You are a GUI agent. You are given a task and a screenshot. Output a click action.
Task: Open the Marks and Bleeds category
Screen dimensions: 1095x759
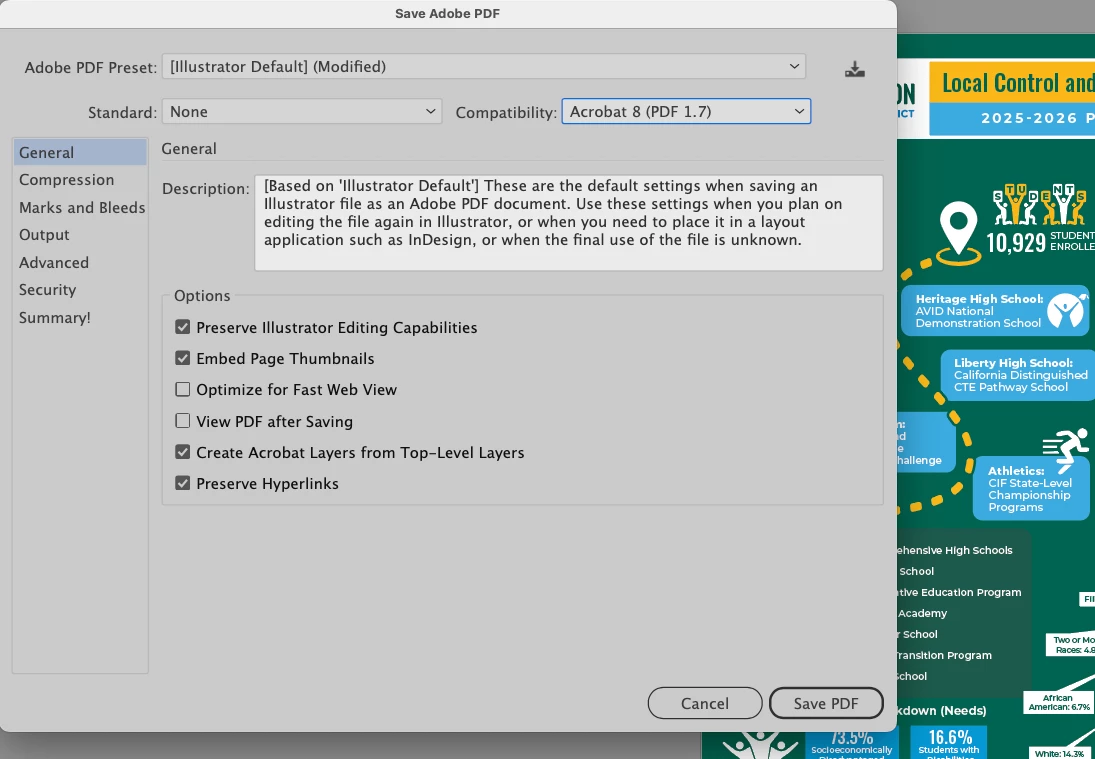tap(82, 207)
